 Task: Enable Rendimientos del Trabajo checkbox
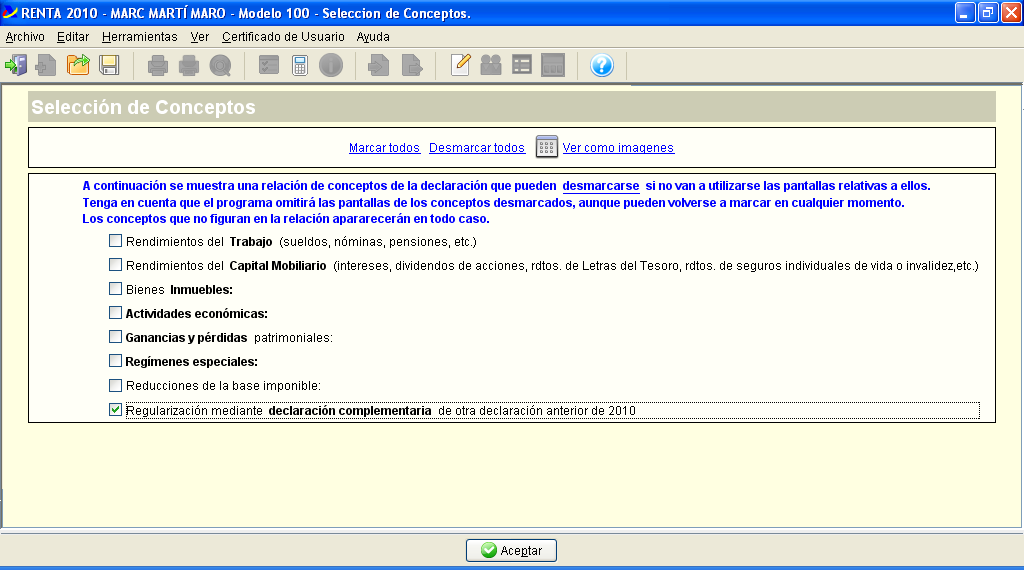point(116,241)
